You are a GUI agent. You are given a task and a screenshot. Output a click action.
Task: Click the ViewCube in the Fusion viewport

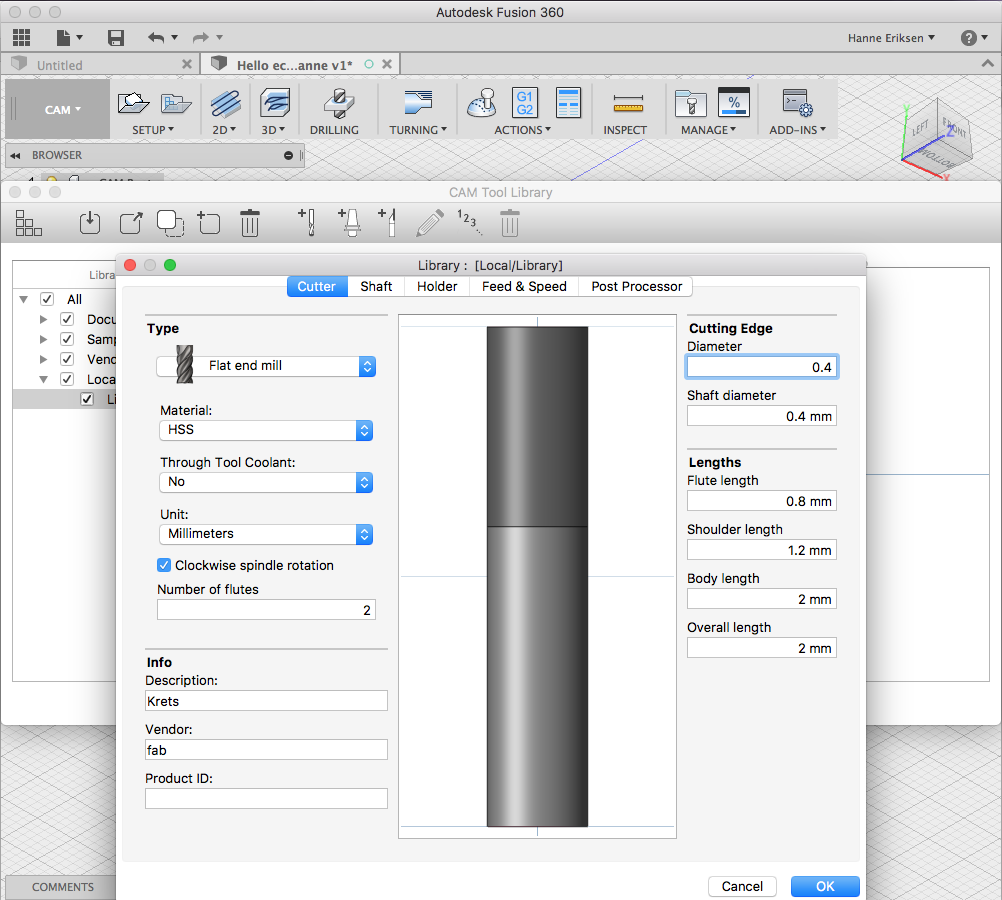(937, 139)
